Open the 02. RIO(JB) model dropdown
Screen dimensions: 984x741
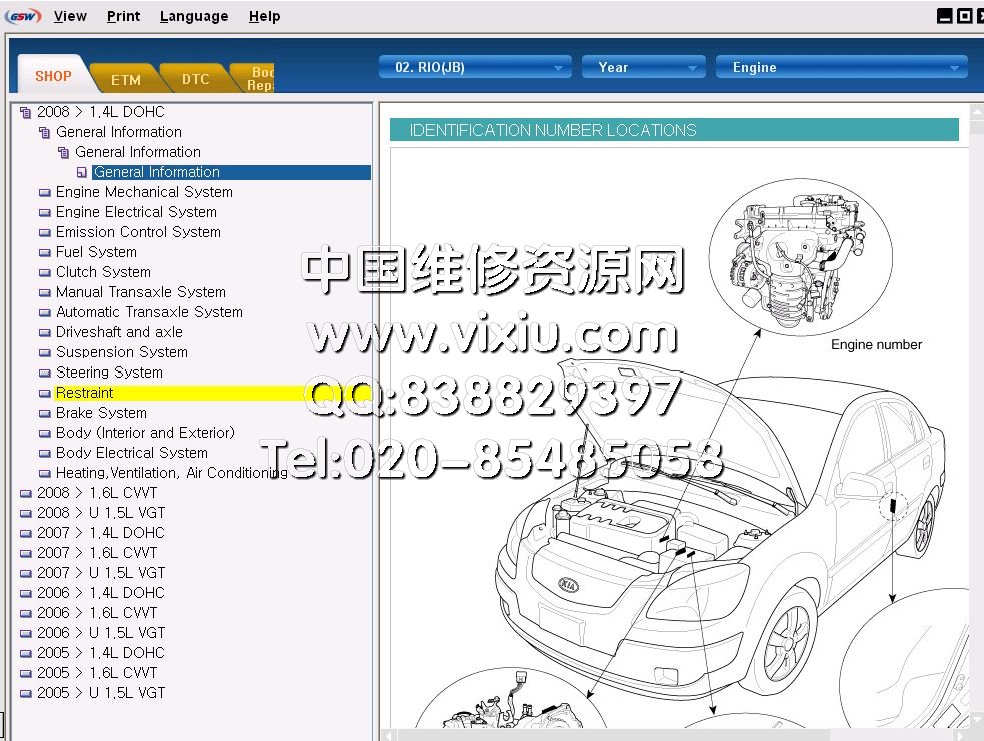(x=475, y=67)
